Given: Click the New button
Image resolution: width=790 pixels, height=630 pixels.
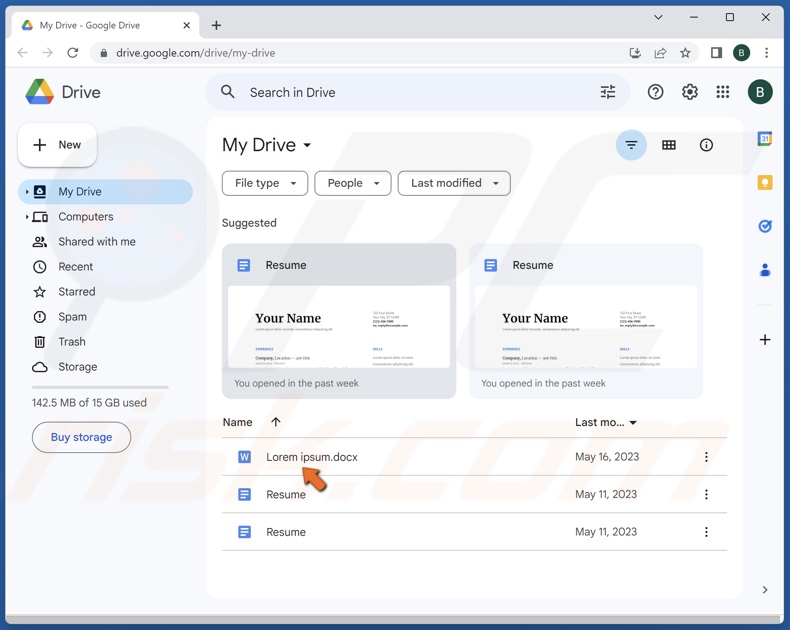Looking at the screenshot, I should tap(57, 145).
